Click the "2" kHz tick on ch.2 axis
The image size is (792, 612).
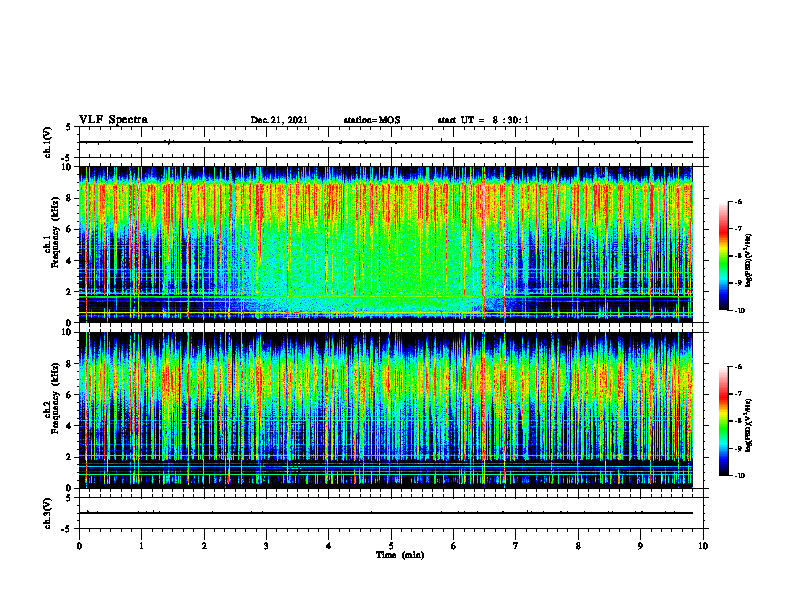click(68, 457)
